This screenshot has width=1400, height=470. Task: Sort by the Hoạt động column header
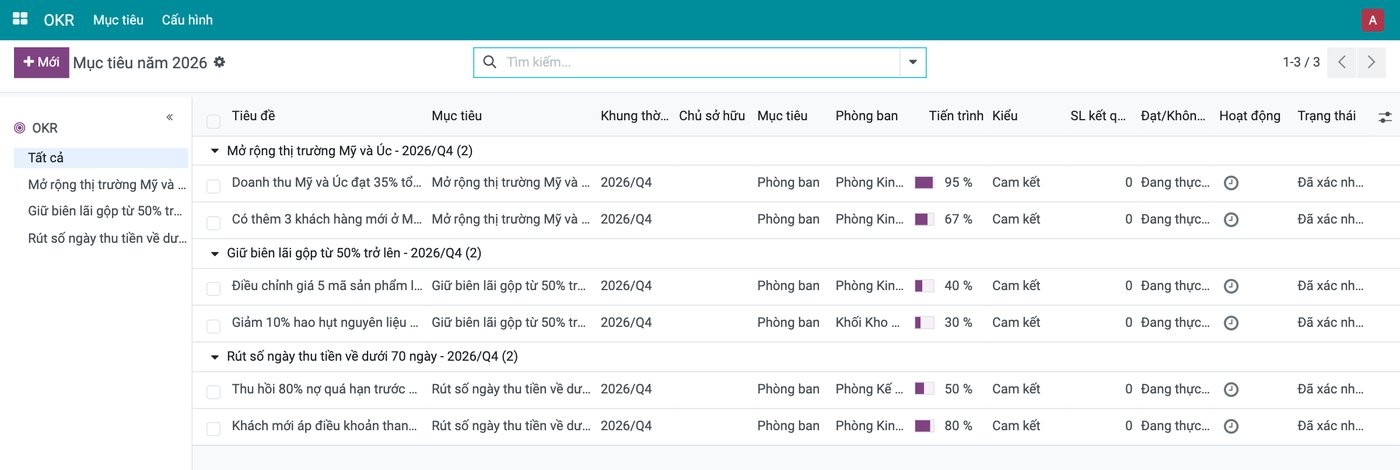[1250, 116]
